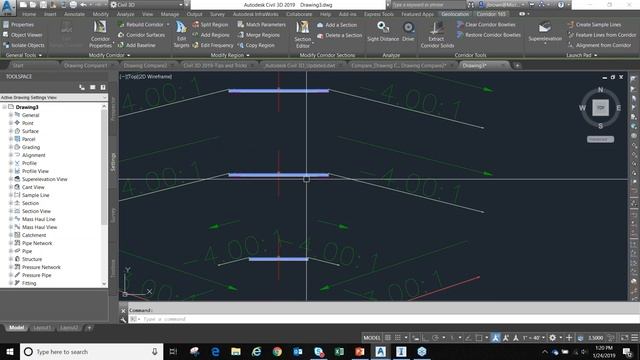Expand the General Tools panel
The image size is (640, 360).
tap(24, 55)
